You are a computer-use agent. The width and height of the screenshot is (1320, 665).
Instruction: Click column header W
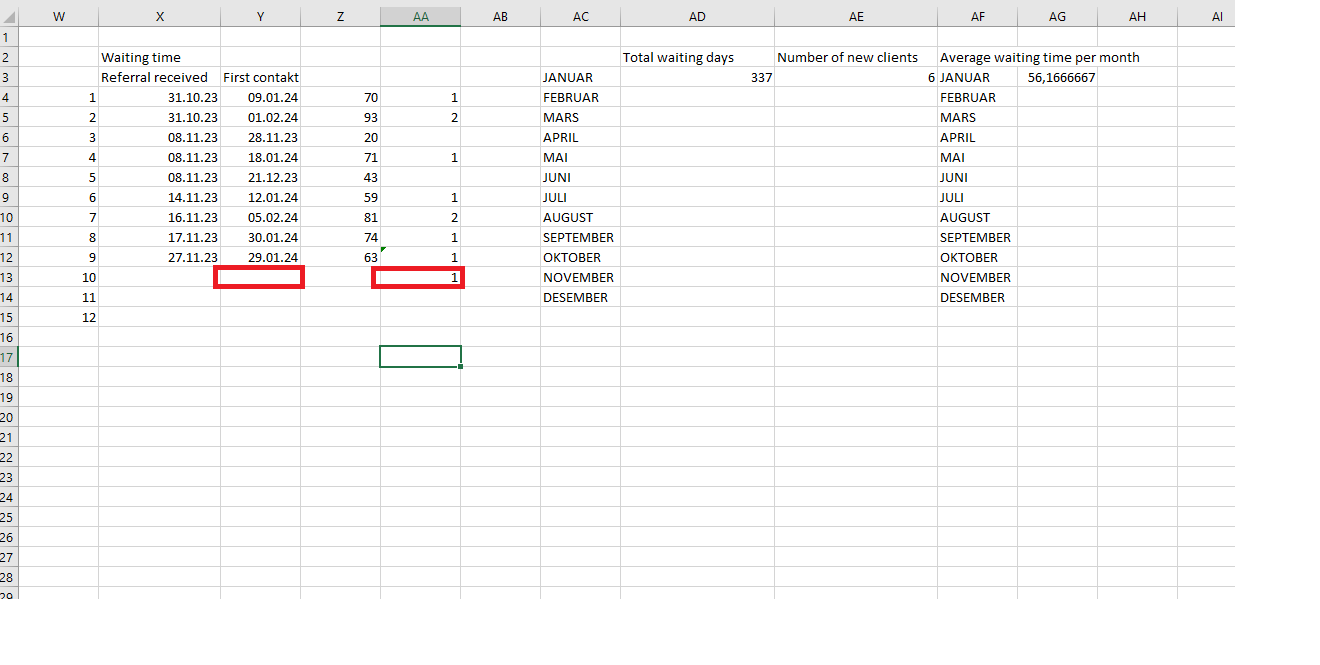click(x=59, y=16)
